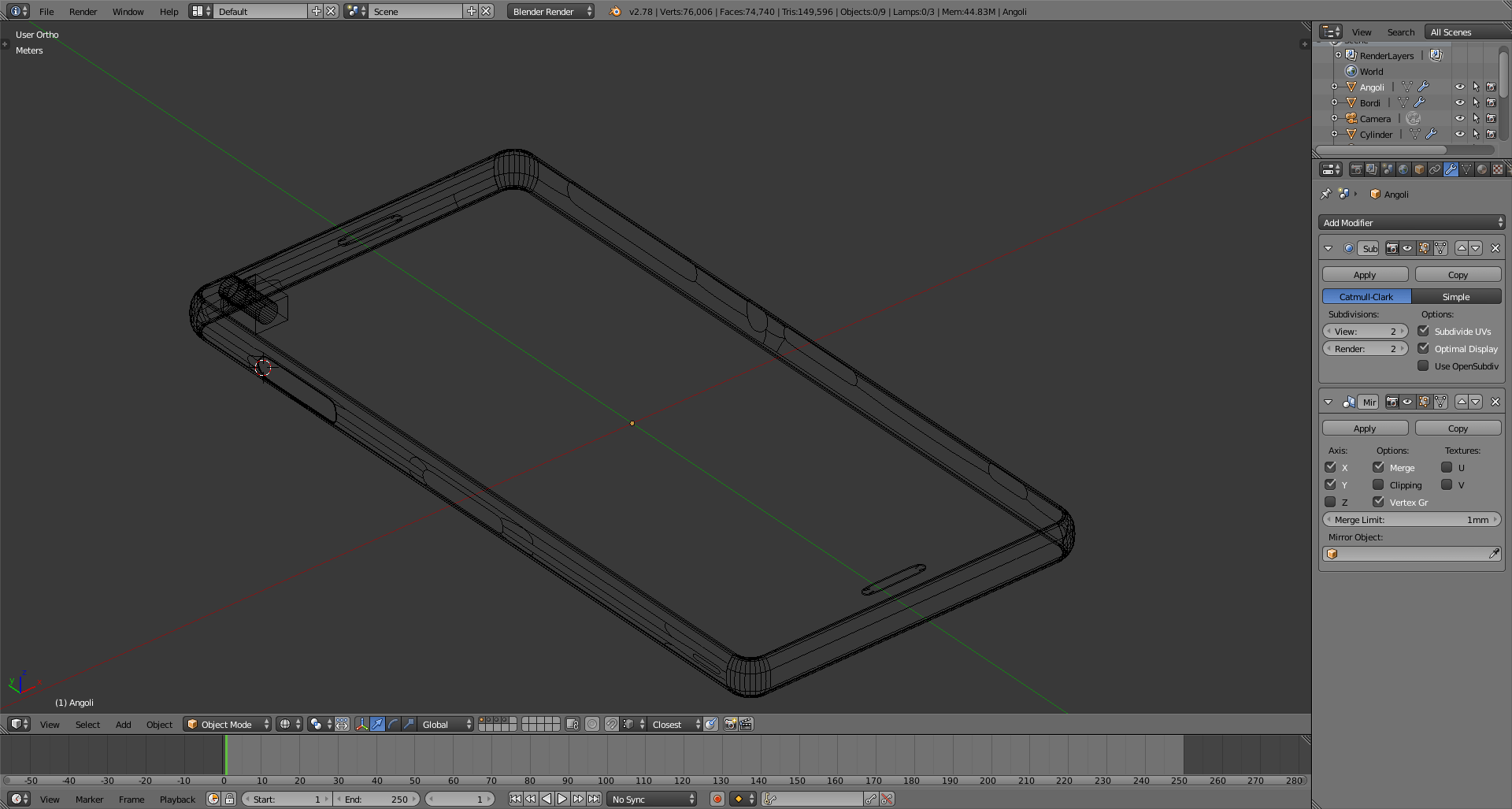Screen dimensions: 1512x809
Task: Open the Render properties tab
Action: [x=1356, y=169]
